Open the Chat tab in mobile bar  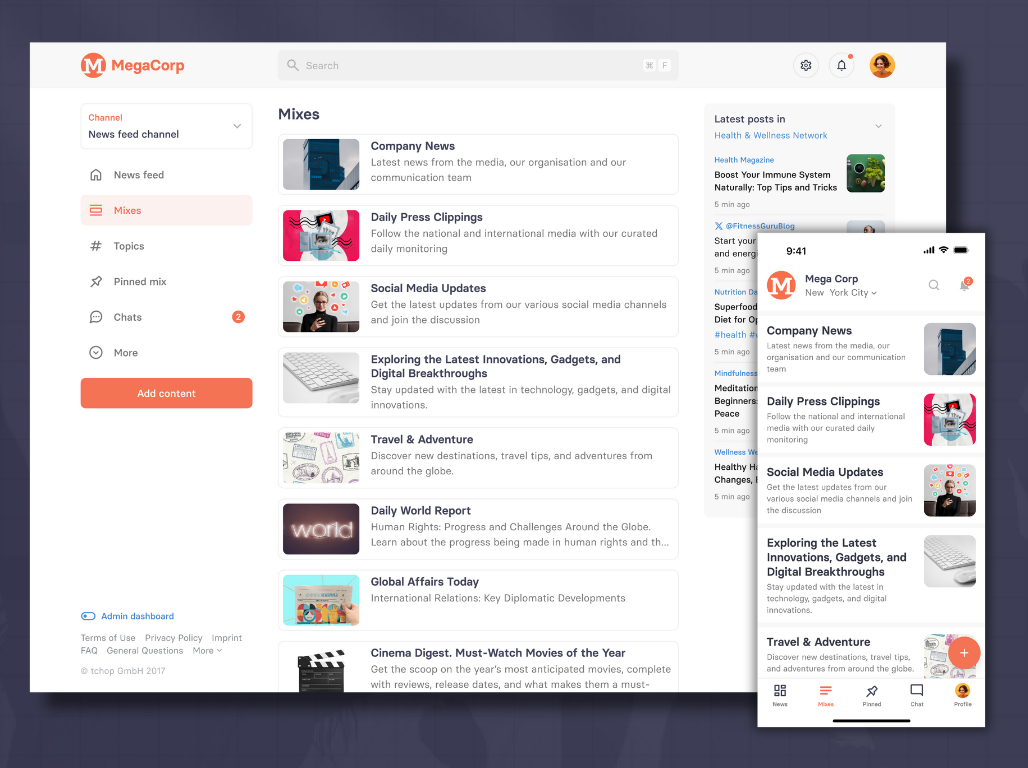[916, 695]
